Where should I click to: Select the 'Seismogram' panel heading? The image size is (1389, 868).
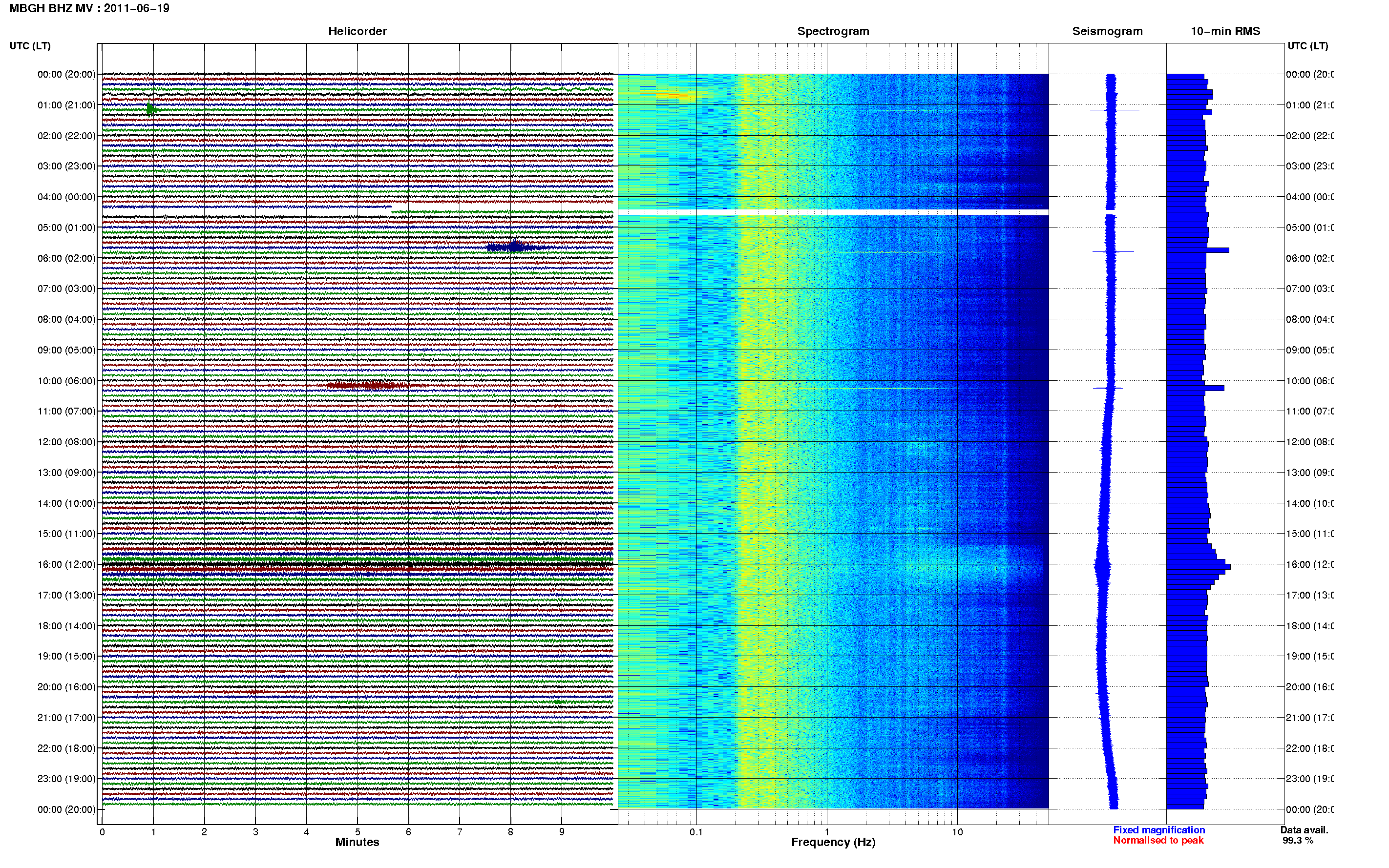[1107, 32]
